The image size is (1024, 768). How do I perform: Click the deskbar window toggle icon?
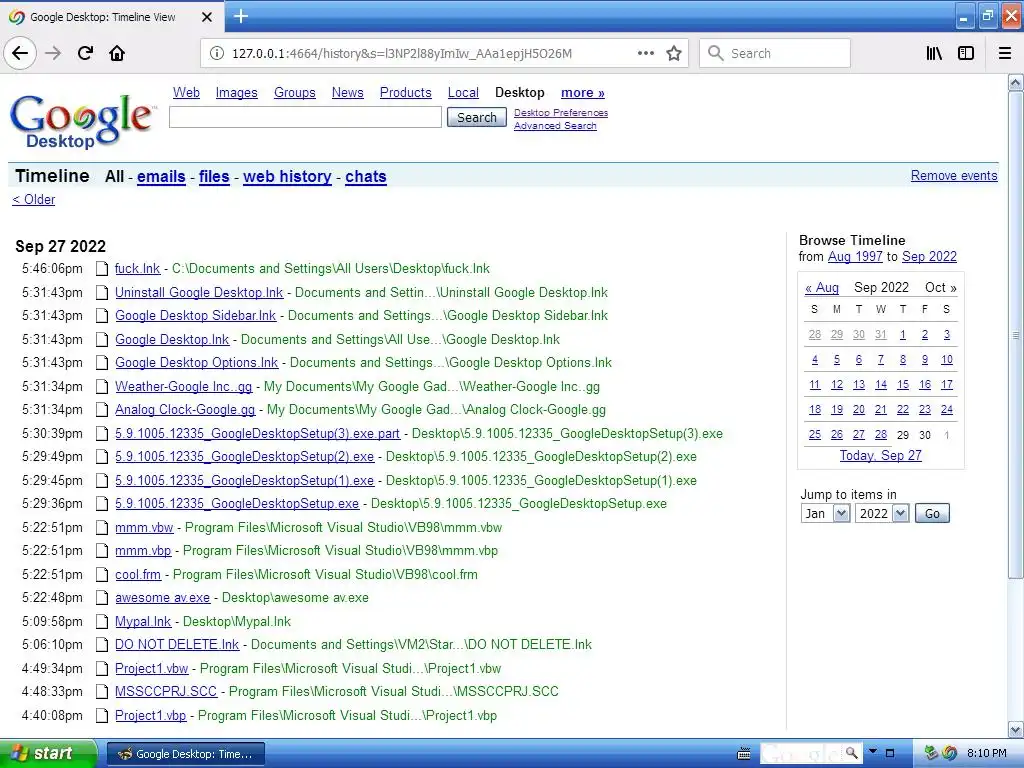coord(889,753)
